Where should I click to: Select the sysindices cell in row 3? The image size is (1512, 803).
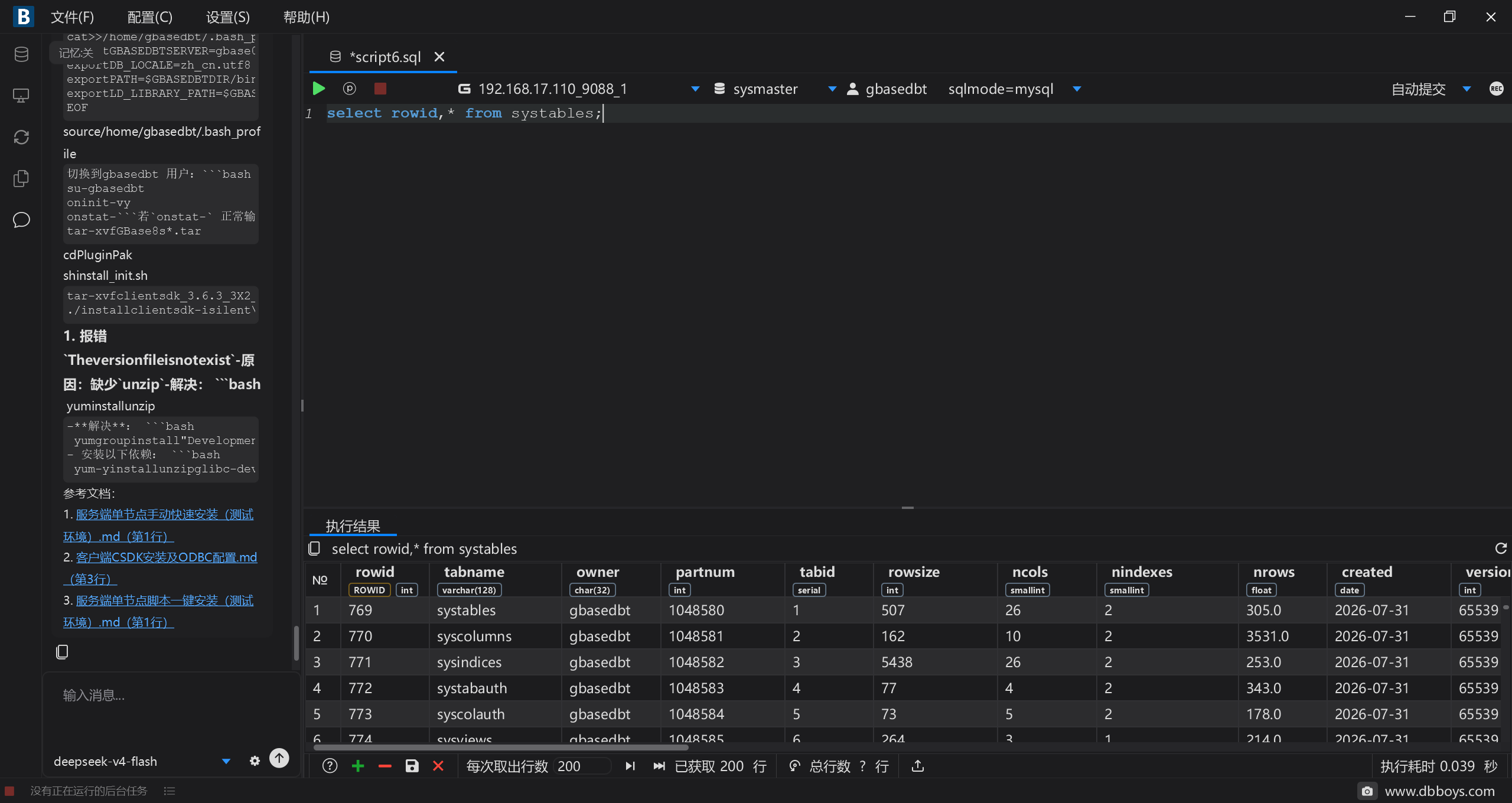pyautogui.click(x=495, y=662)
